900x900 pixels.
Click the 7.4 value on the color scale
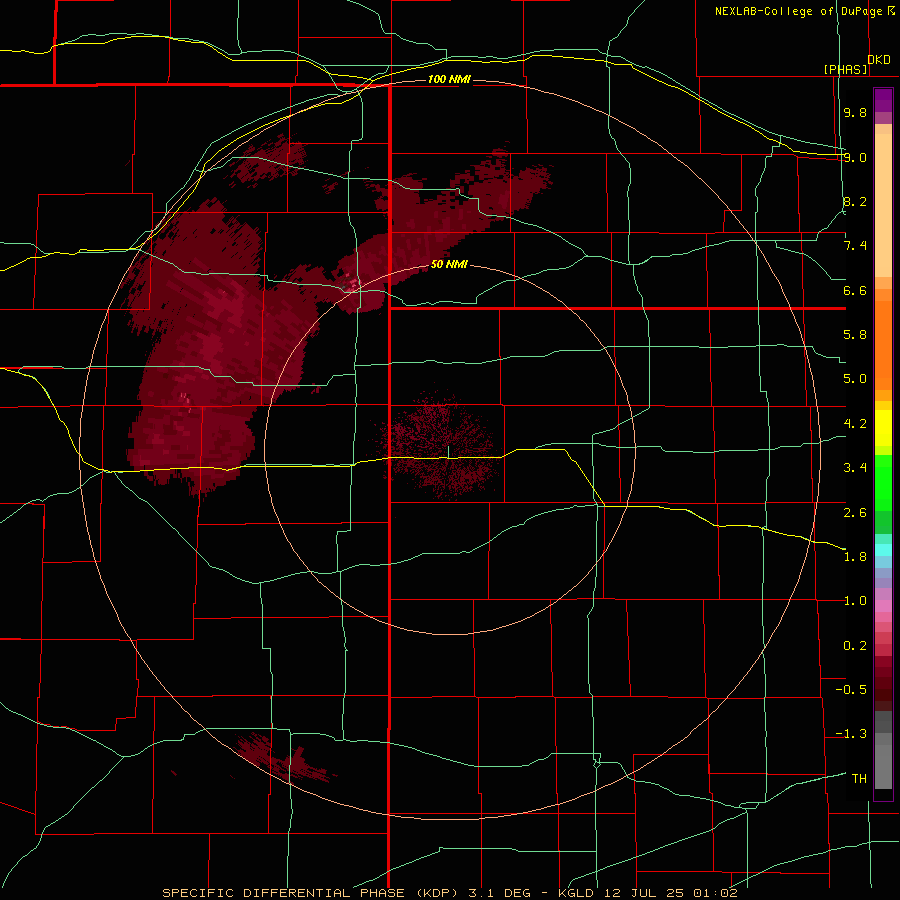(x=855, y=246)
